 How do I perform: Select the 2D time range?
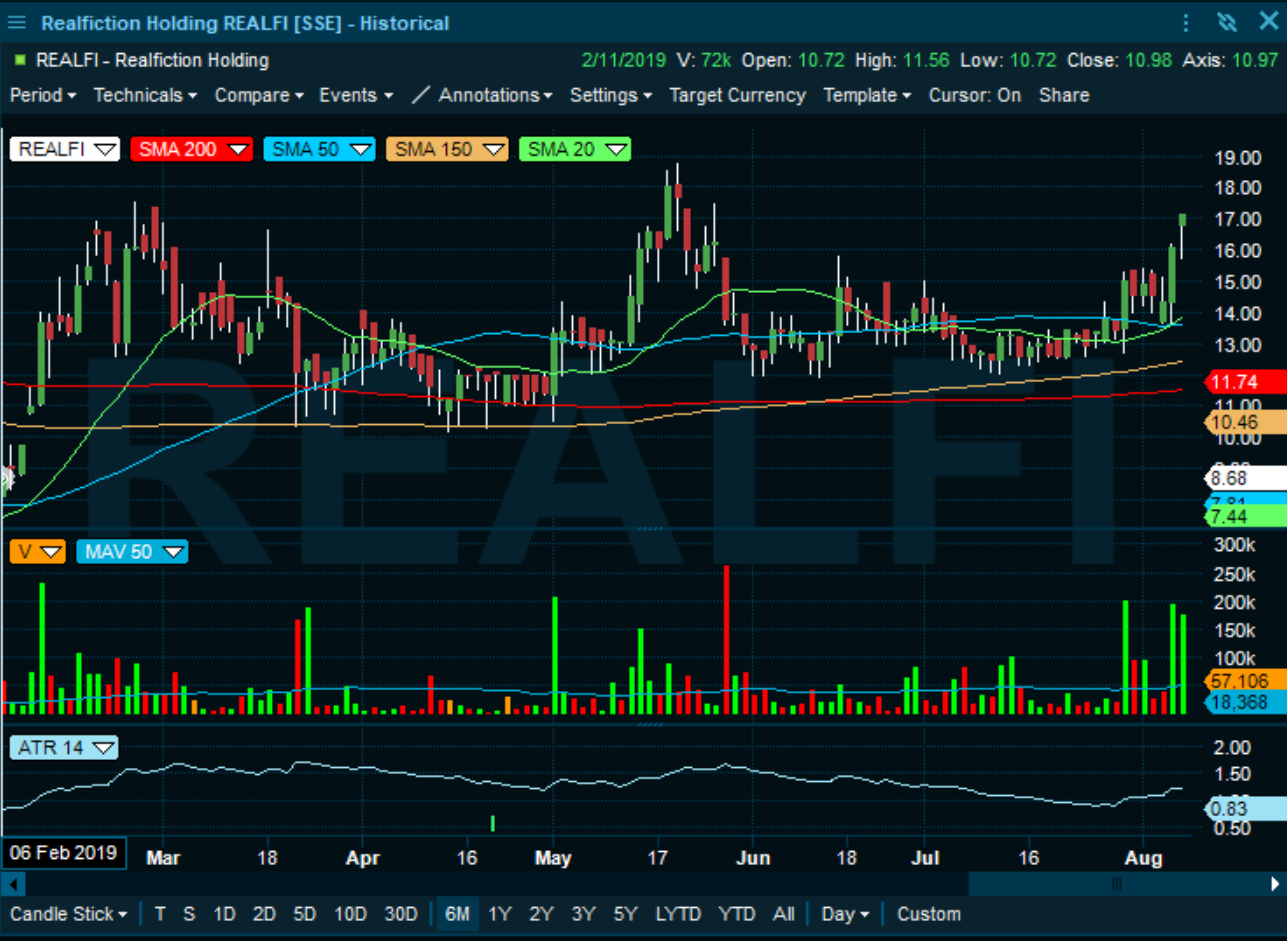point(264,914)
